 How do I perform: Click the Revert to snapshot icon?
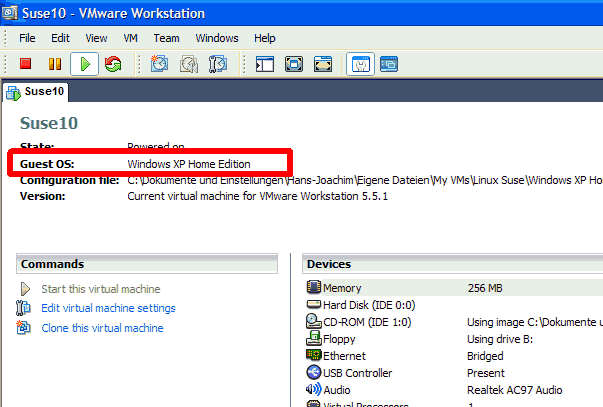coord(188,64)
